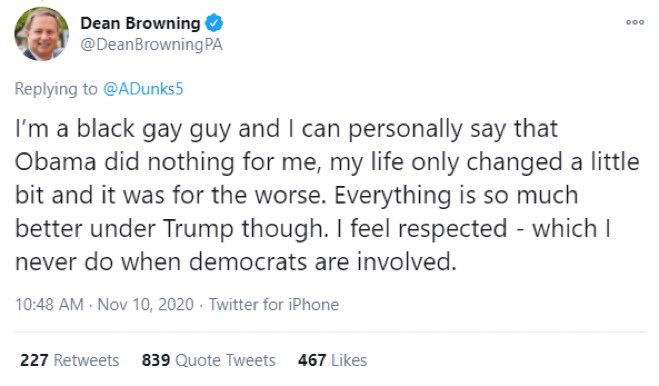659x386 pixels.
Task: Click the number 467 like count
Action: tap(312, 360)
